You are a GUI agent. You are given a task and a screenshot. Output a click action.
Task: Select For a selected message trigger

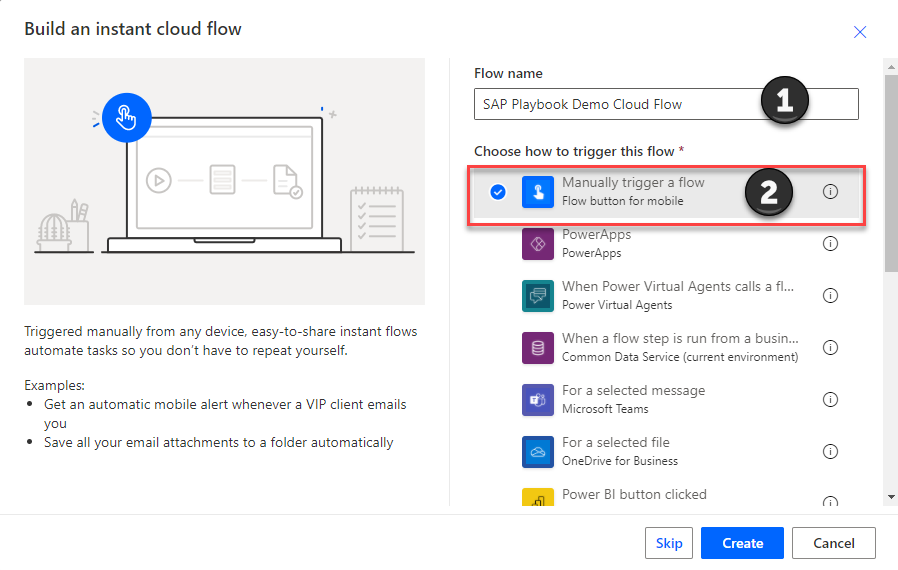pyautogui.click(x=666, y=400)
